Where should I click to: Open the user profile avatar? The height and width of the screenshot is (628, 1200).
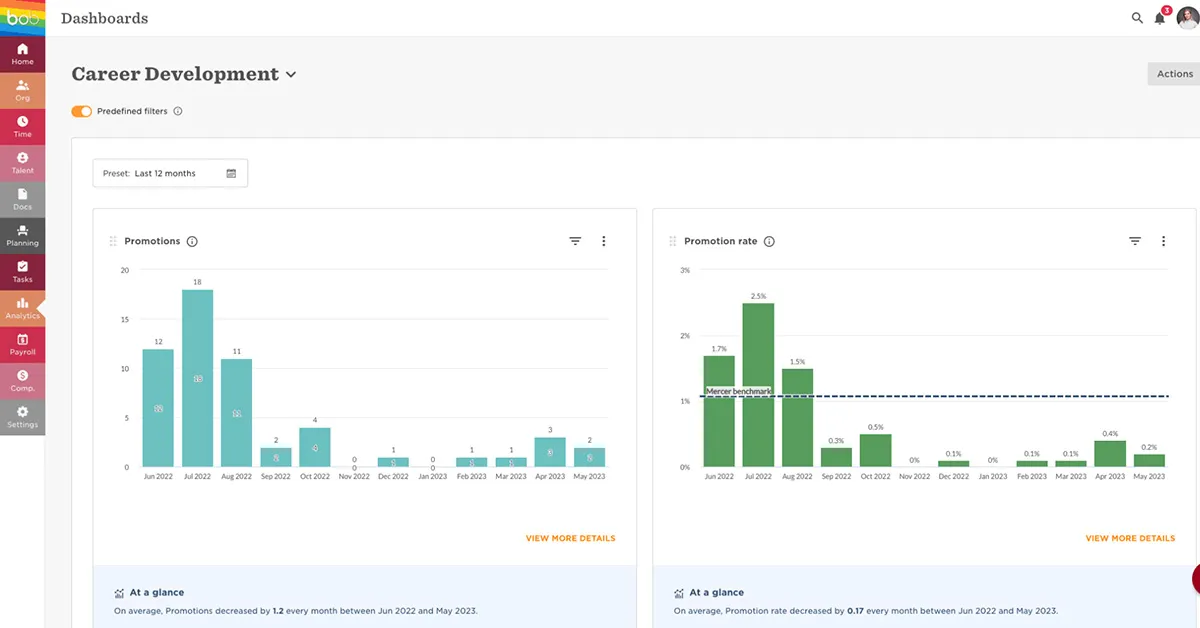pos(1186,18)
